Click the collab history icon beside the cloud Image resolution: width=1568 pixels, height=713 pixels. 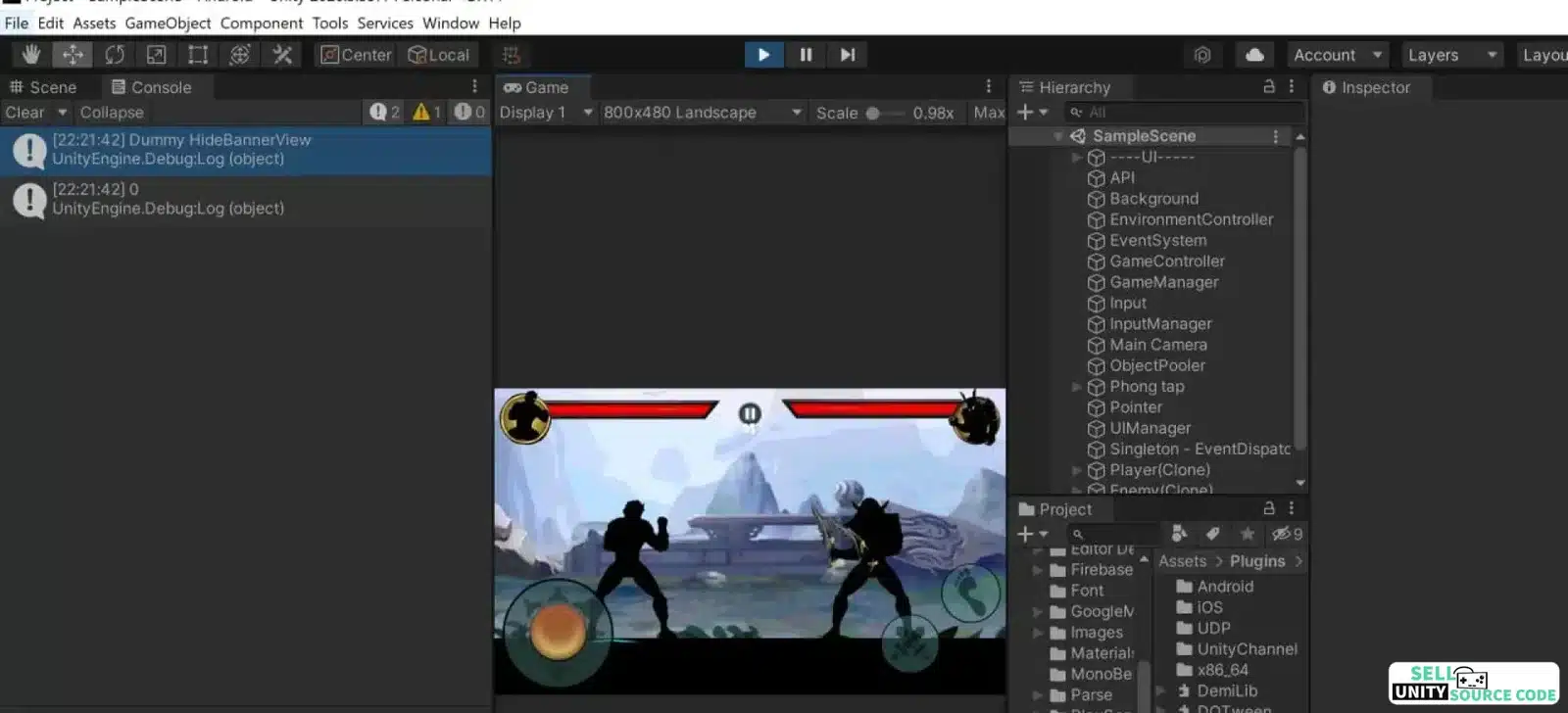pyautogui.click(x=1202, y=55)
